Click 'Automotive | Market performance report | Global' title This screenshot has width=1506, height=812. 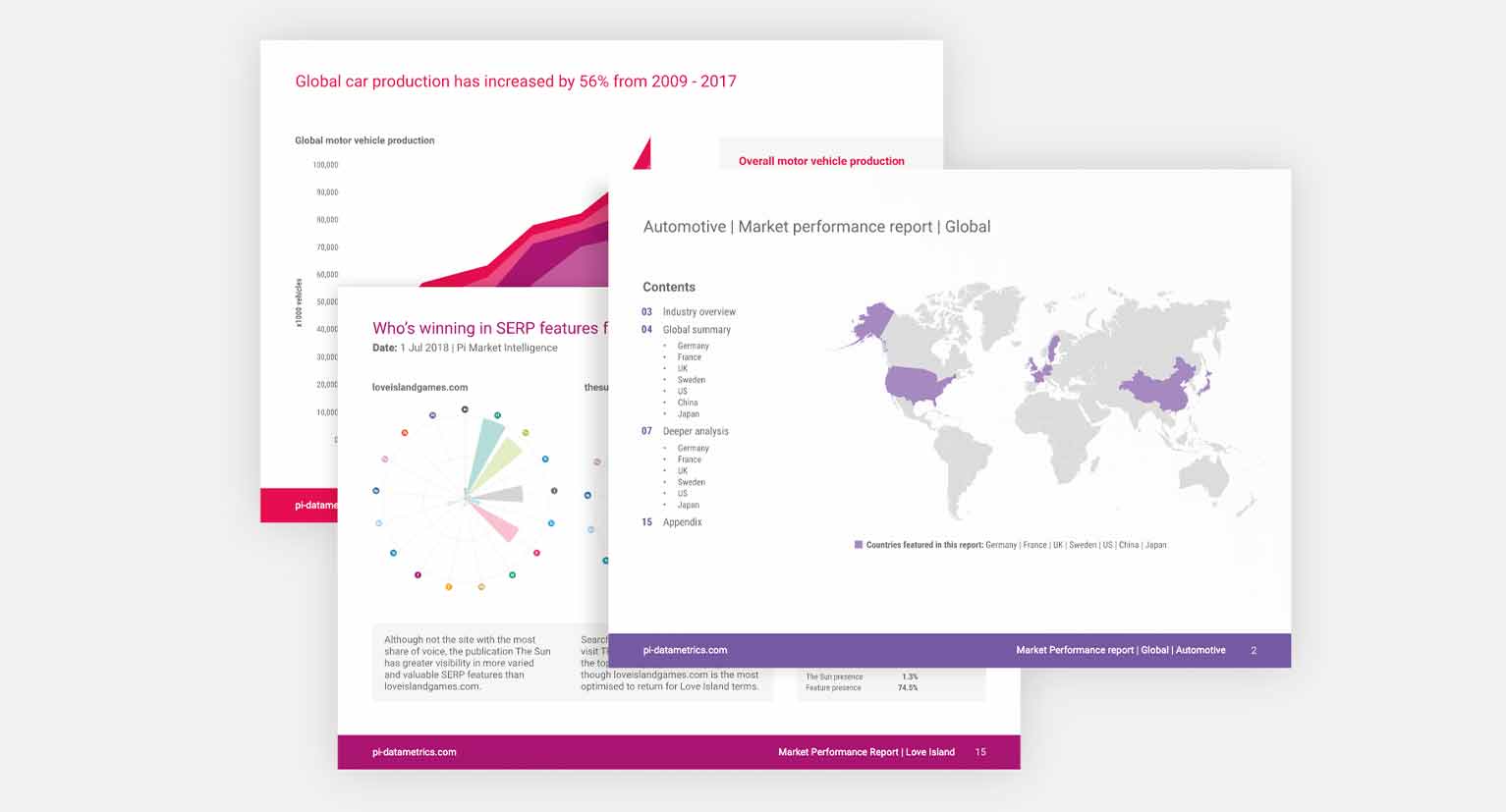[816, 227]
